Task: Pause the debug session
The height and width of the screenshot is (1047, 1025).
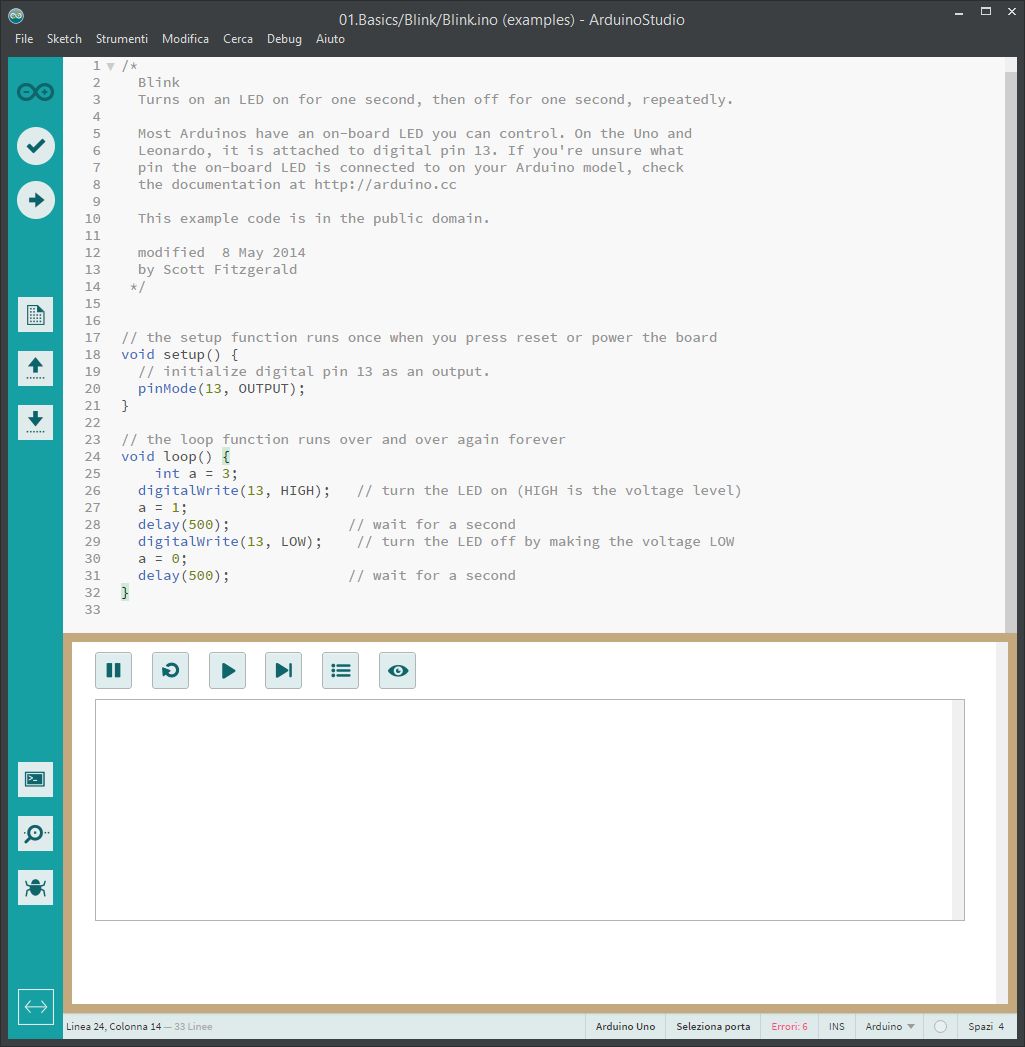Action: pos(114,670)
